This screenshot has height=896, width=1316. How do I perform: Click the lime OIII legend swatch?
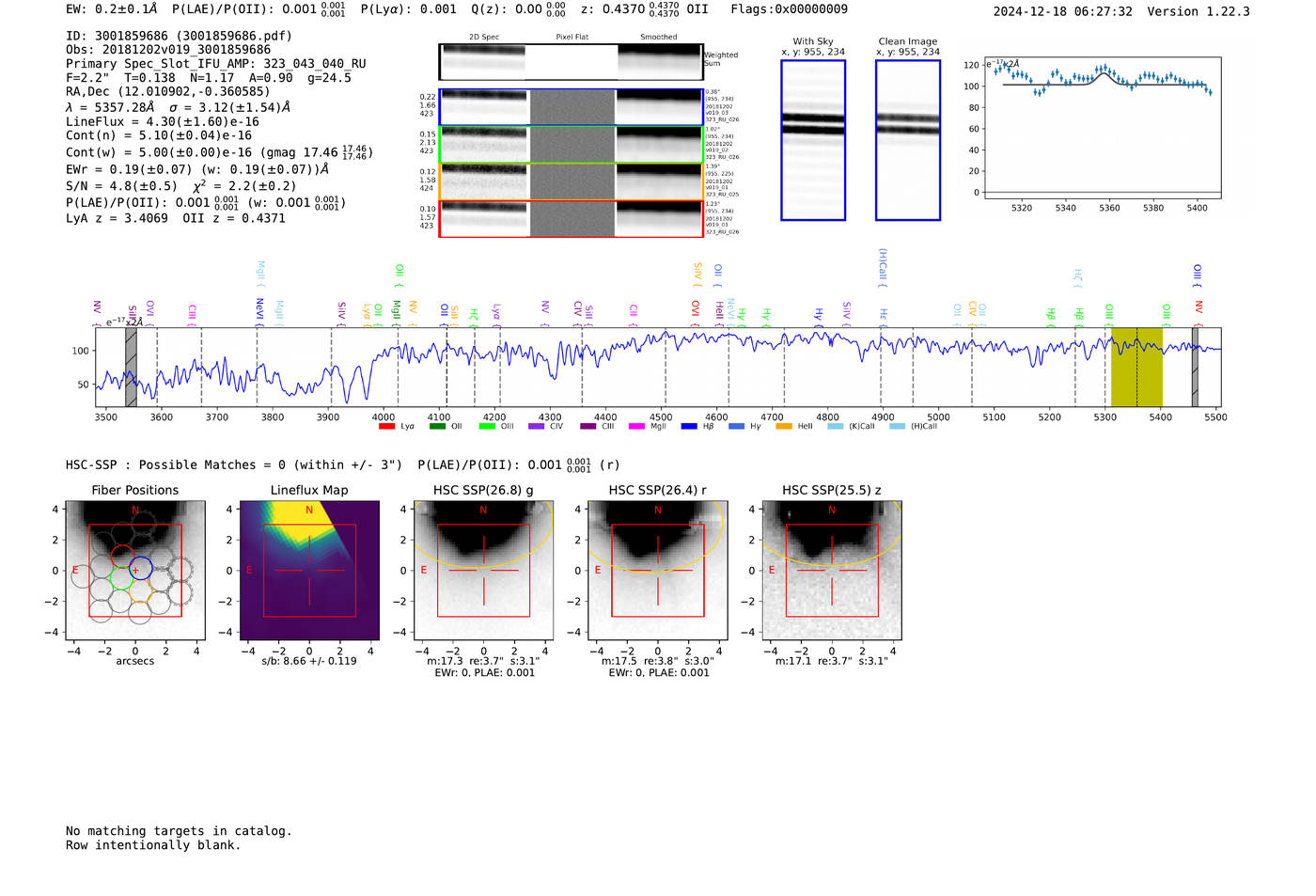(x=487, y=427)
